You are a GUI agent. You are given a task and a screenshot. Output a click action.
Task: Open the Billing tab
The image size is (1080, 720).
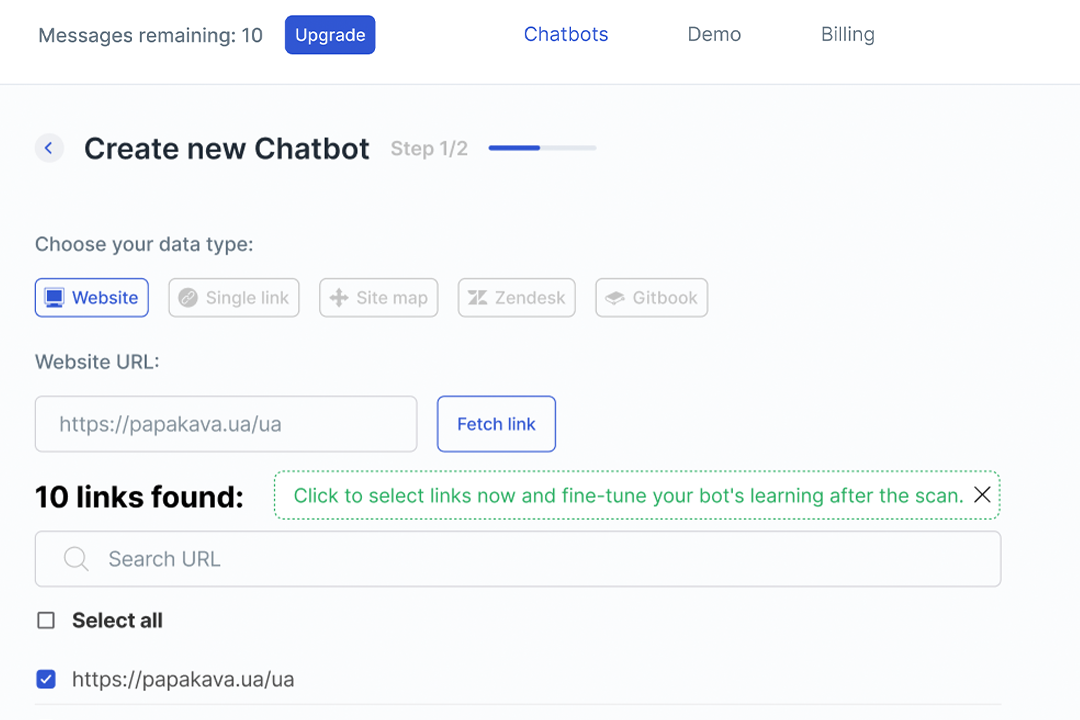(847, 34)
